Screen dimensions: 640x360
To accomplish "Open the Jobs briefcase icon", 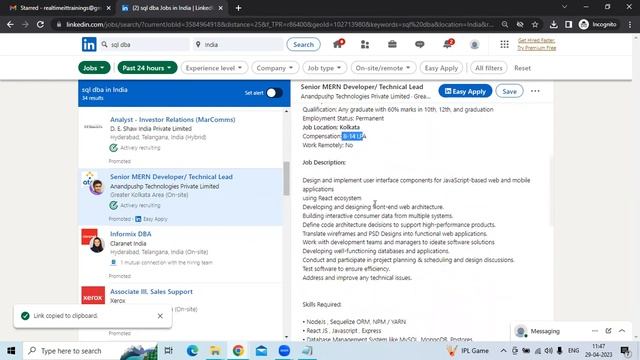I will click(392, 44).
